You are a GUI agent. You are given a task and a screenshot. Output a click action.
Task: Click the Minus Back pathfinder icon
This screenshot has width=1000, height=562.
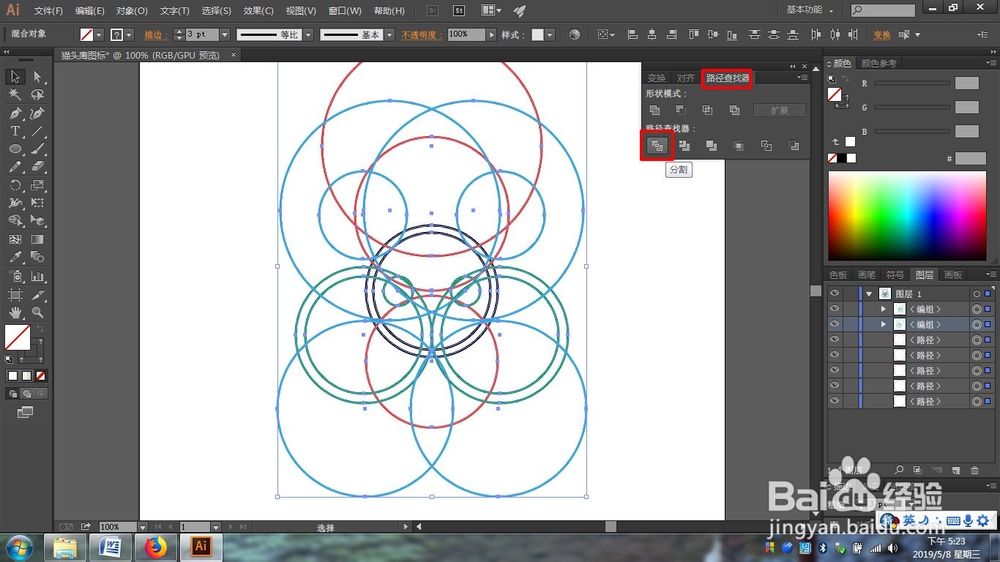pos(794,146)
